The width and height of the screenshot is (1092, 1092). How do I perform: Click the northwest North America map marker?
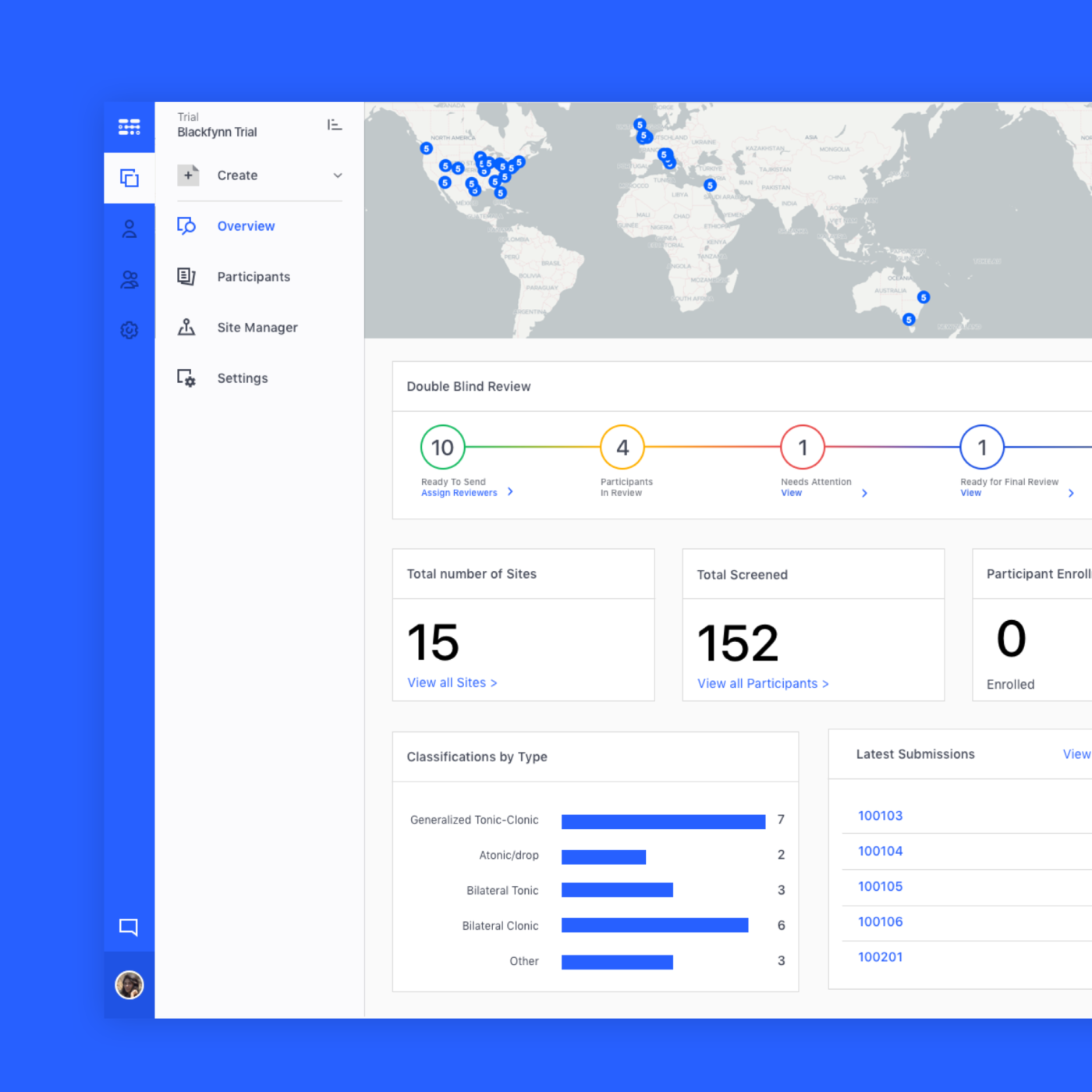[426, 148]
